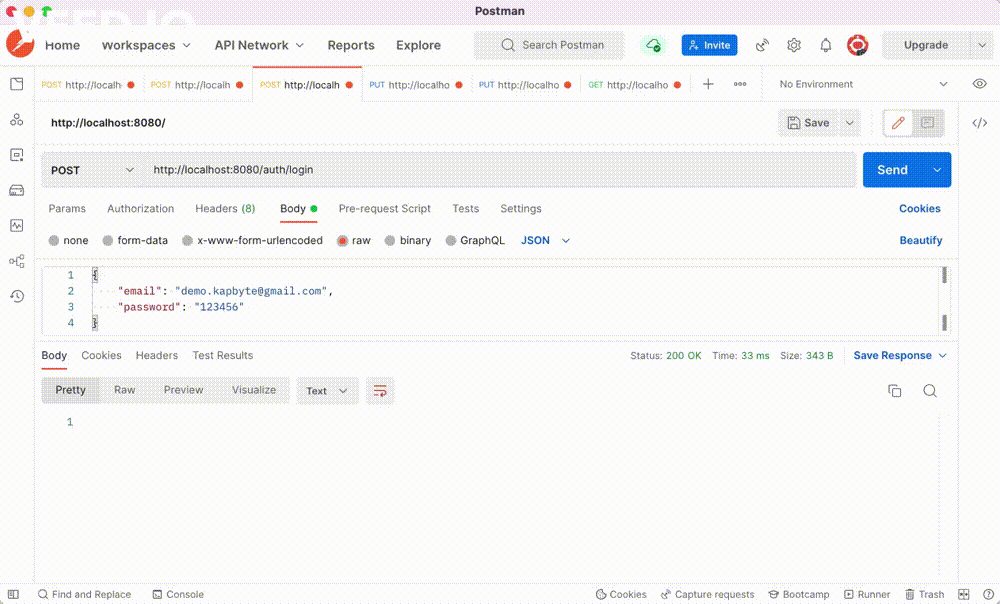Select the binary body type radio
The image size is (1000, 604).
[x=390, y=241]
